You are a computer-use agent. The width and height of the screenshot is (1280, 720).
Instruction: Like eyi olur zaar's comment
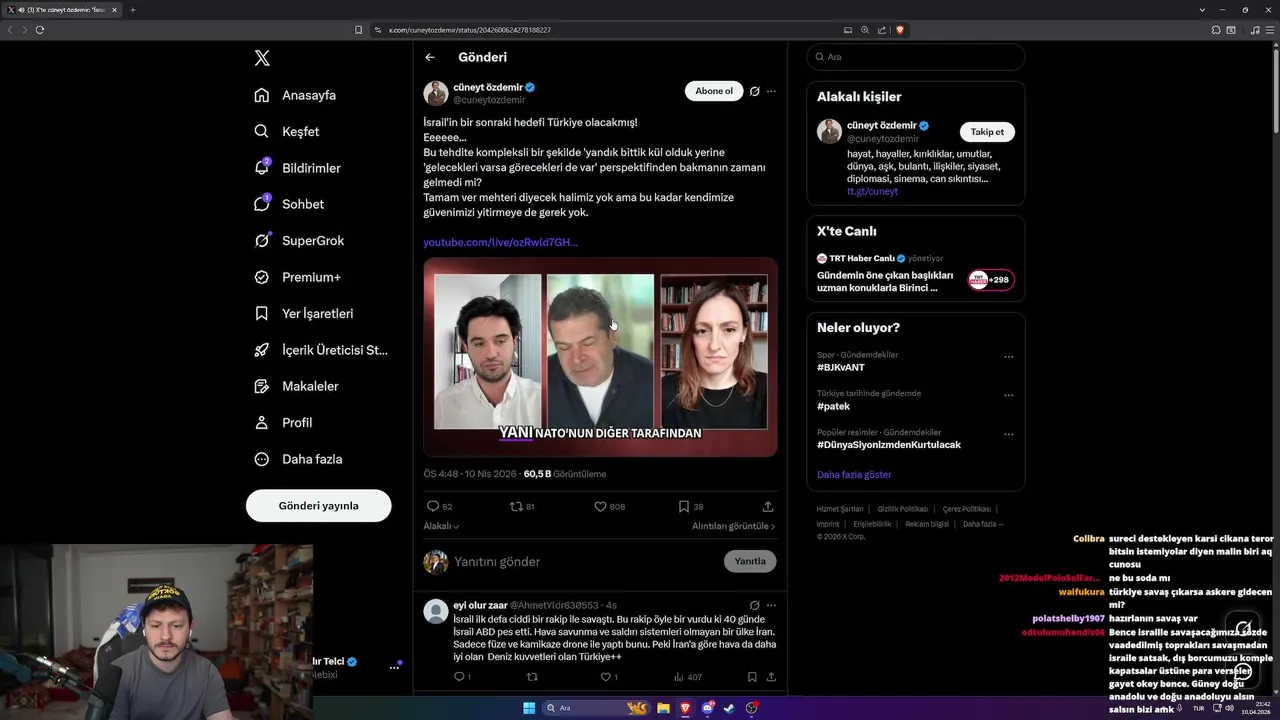605,677
